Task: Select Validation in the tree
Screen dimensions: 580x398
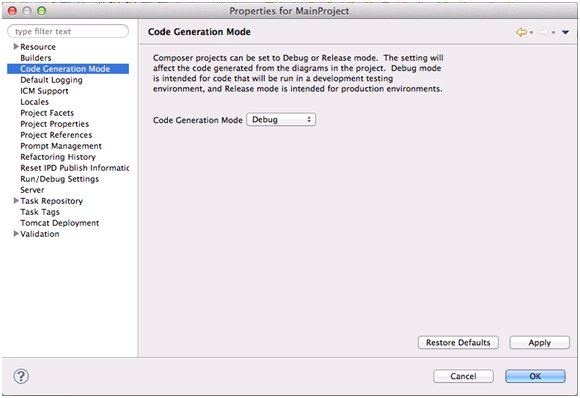Action: (40, 234)
